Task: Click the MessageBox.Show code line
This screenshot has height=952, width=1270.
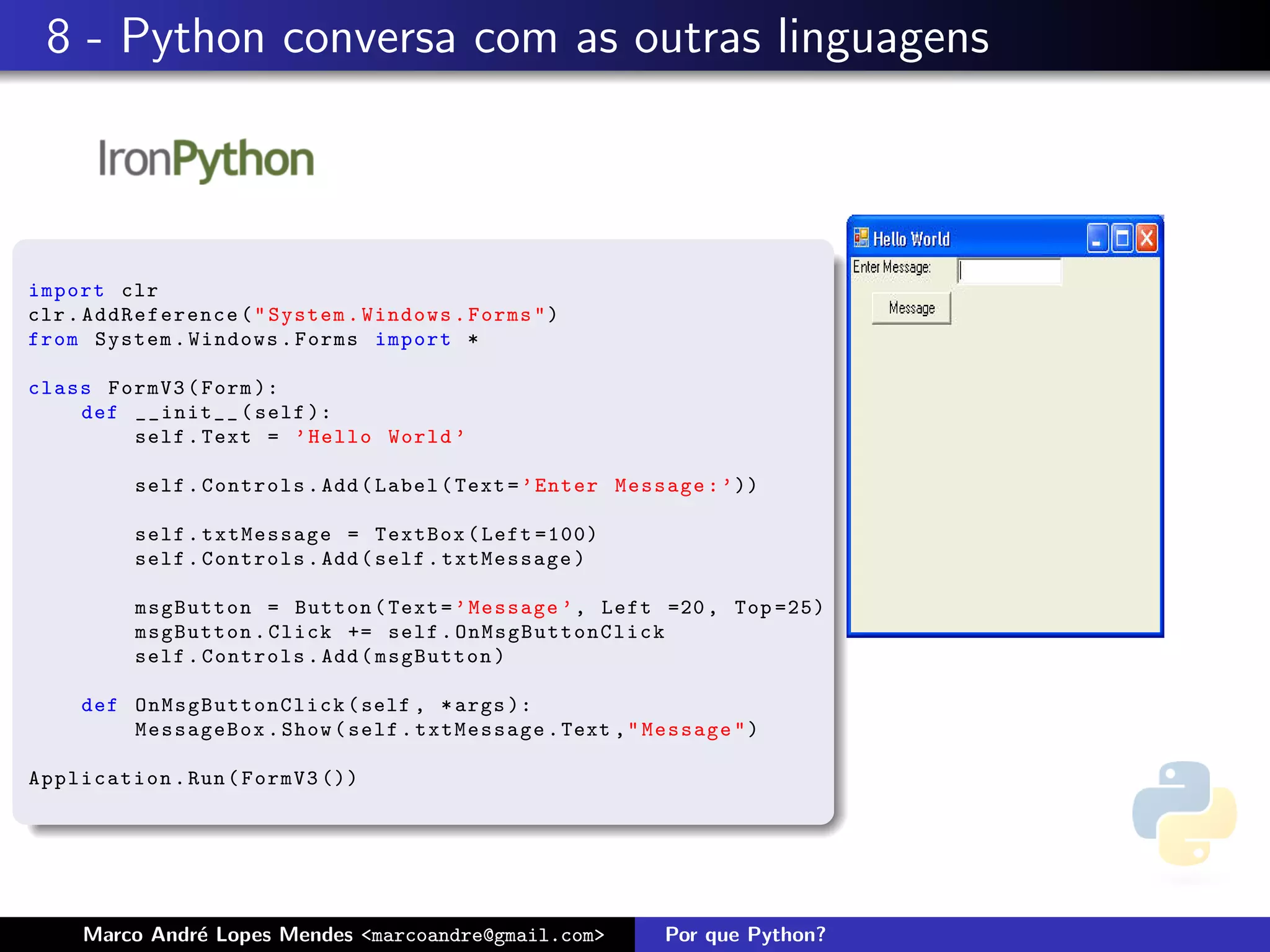Action: click(x=446, y=729)
